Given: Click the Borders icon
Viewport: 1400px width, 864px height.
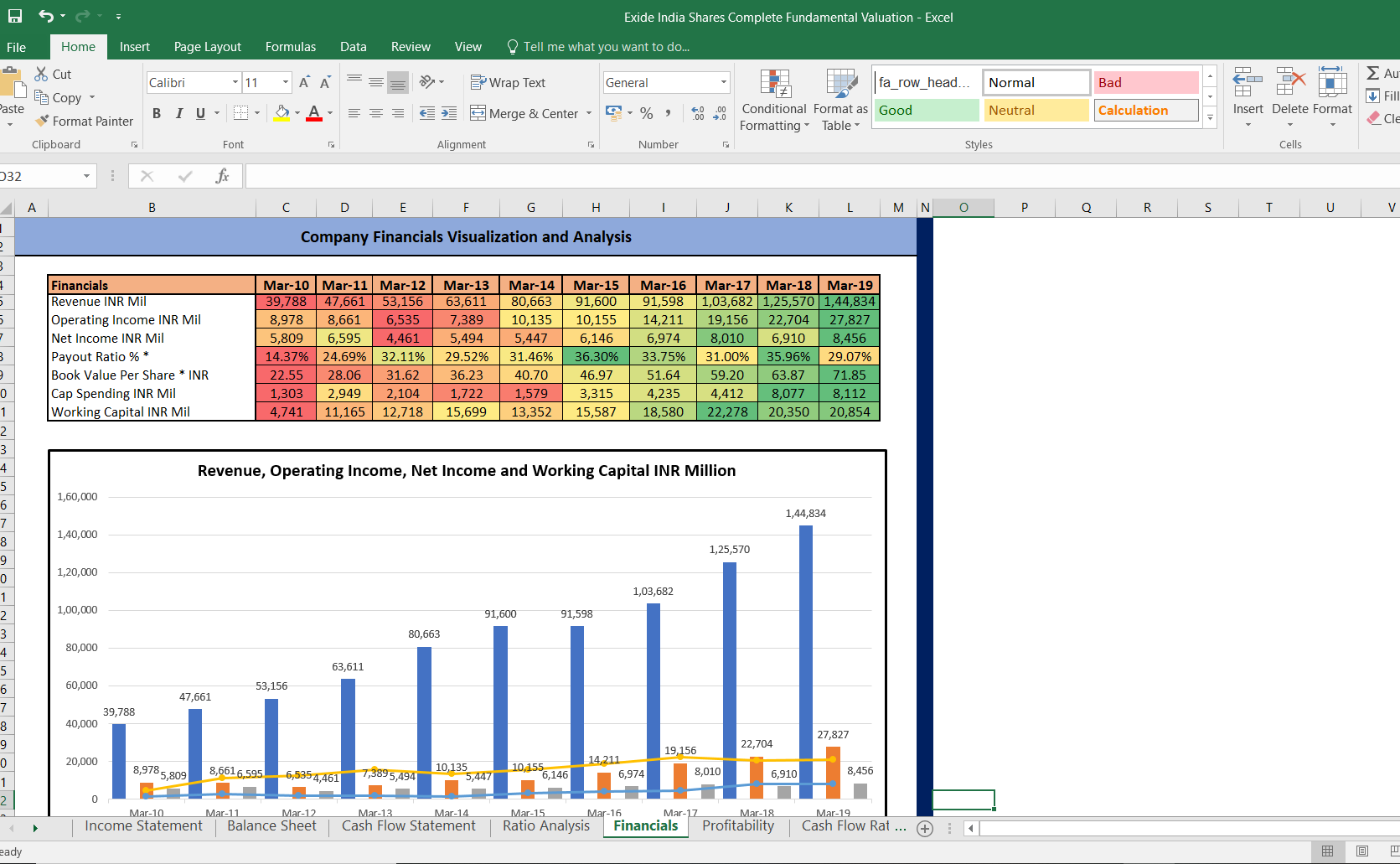Looking at the screenshot, I should (x=241, y=112).
